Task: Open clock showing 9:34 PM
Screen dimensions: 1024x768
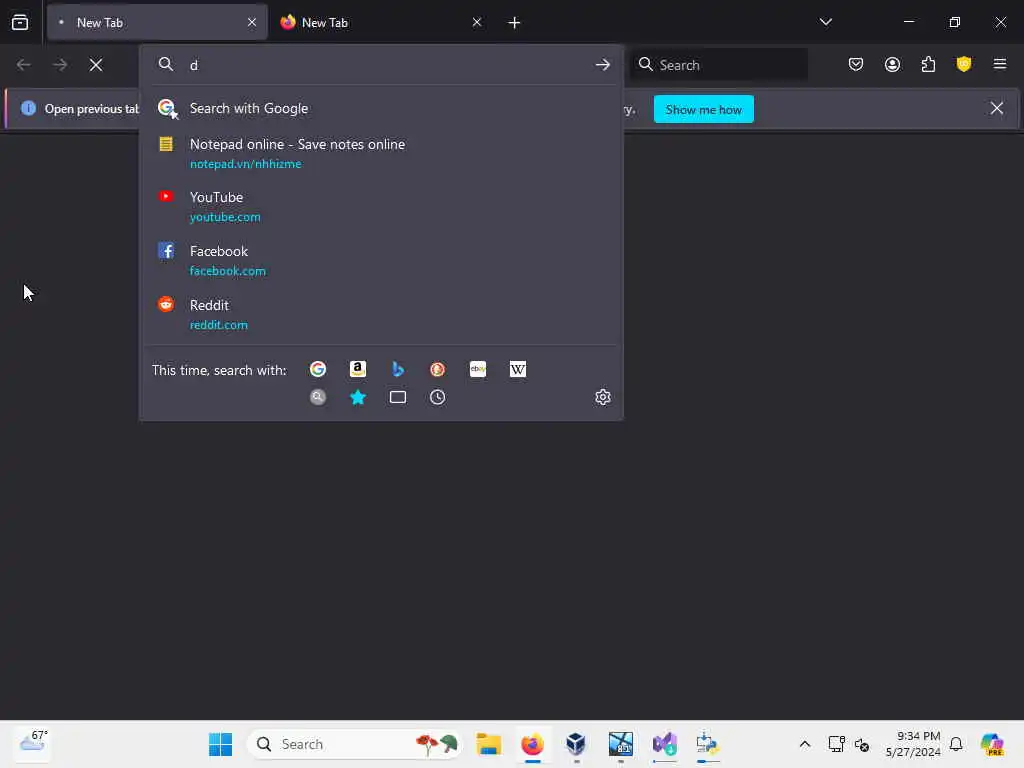Action: click(x=913, y=744)
